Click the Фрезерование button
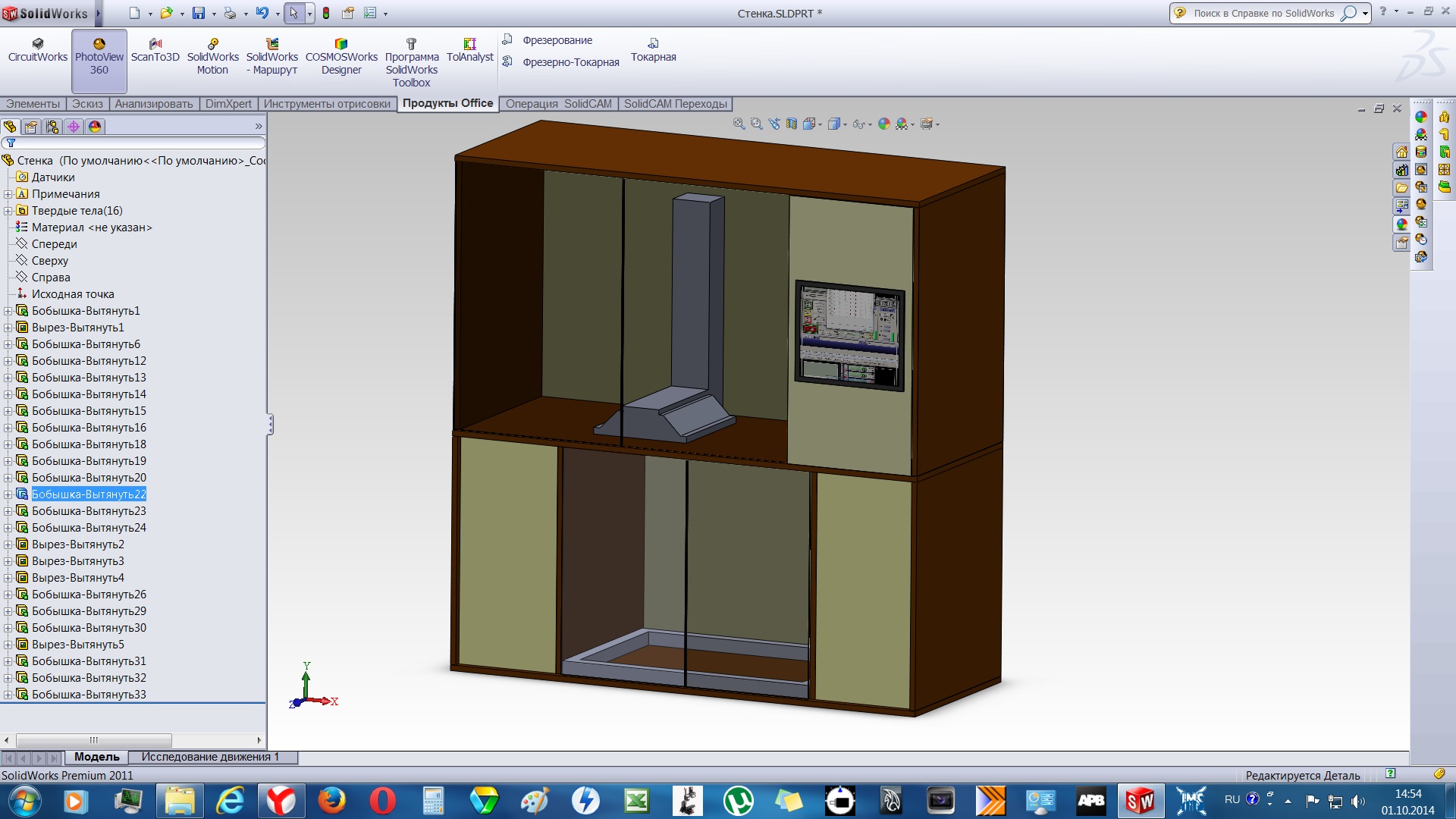Viewport: 1456px width, 819px height. 557,40
